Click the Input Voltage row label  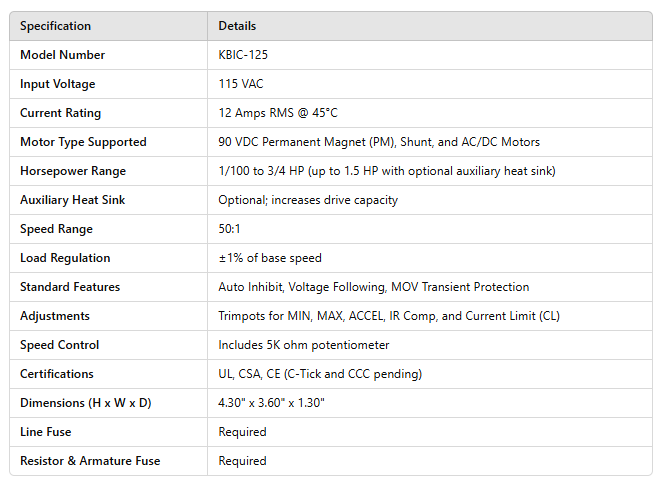point(57,84)
